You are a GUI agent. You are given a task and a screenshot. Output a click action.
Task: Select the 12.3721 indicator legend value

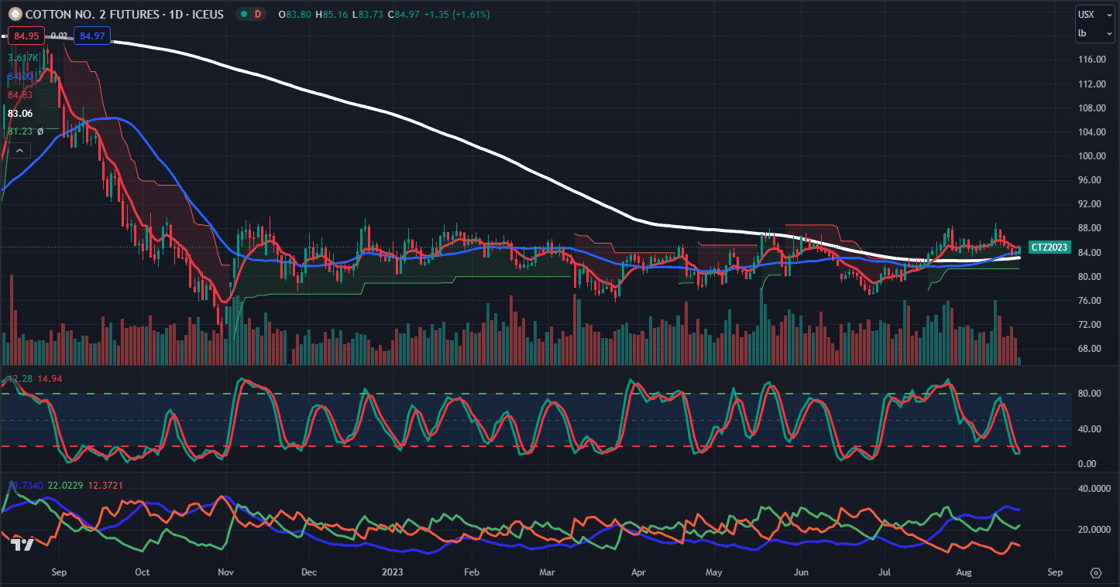pos(106,486)
